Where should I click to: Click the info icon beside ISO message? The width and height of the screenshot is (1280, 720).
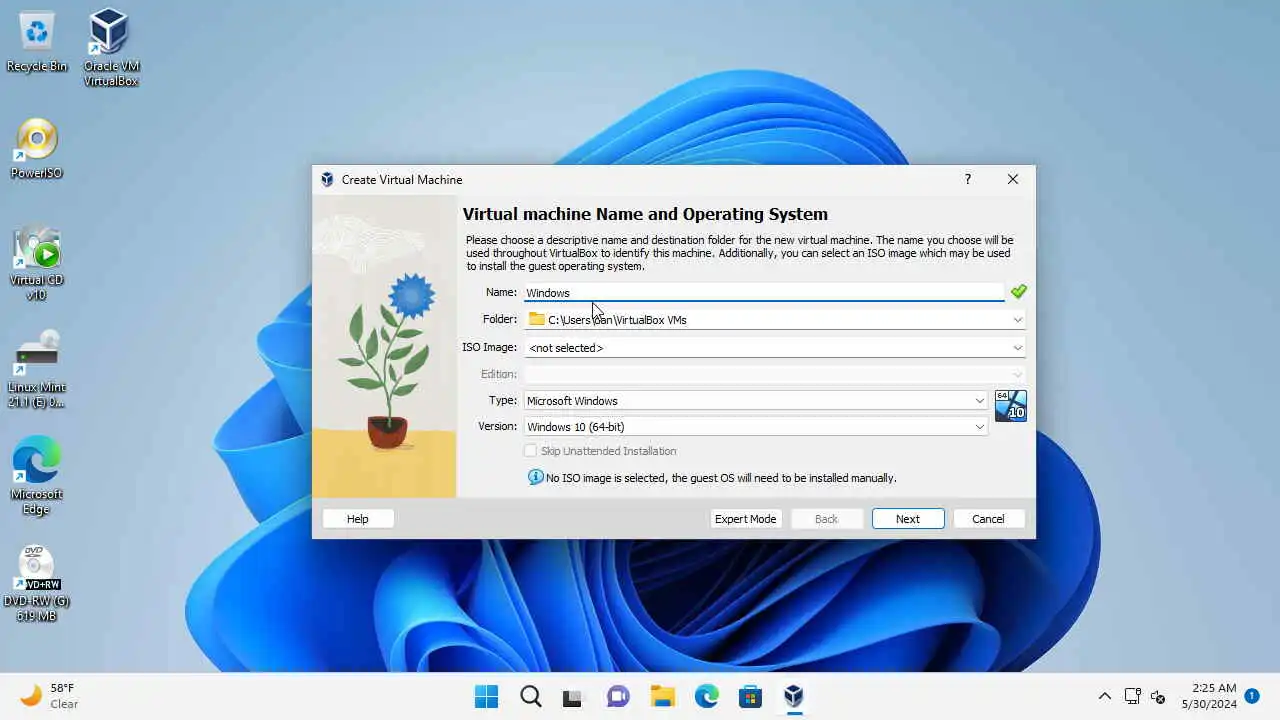535,477
